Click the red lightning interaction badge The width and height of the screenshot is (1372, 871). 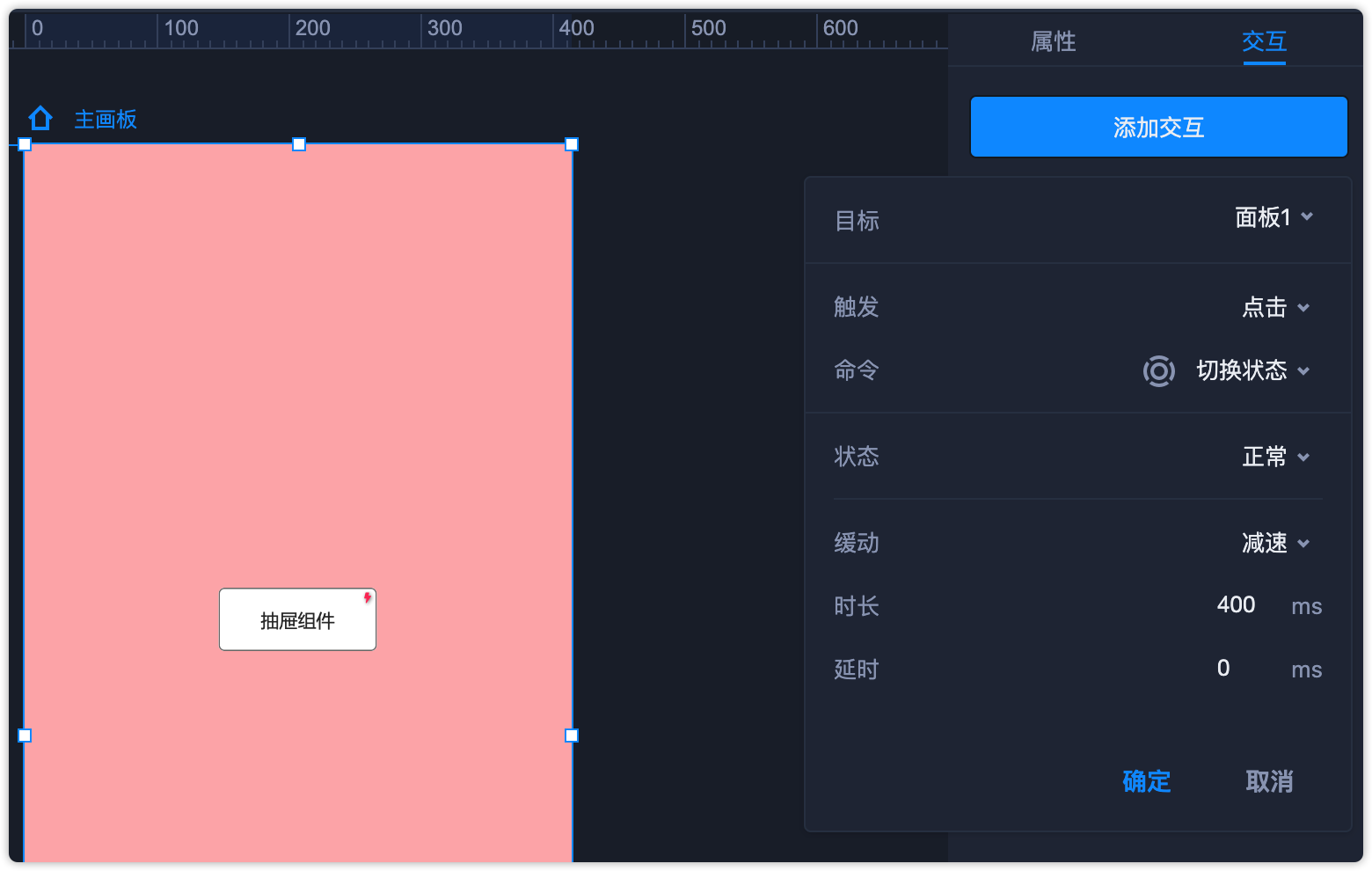click(x=368, y=598)
